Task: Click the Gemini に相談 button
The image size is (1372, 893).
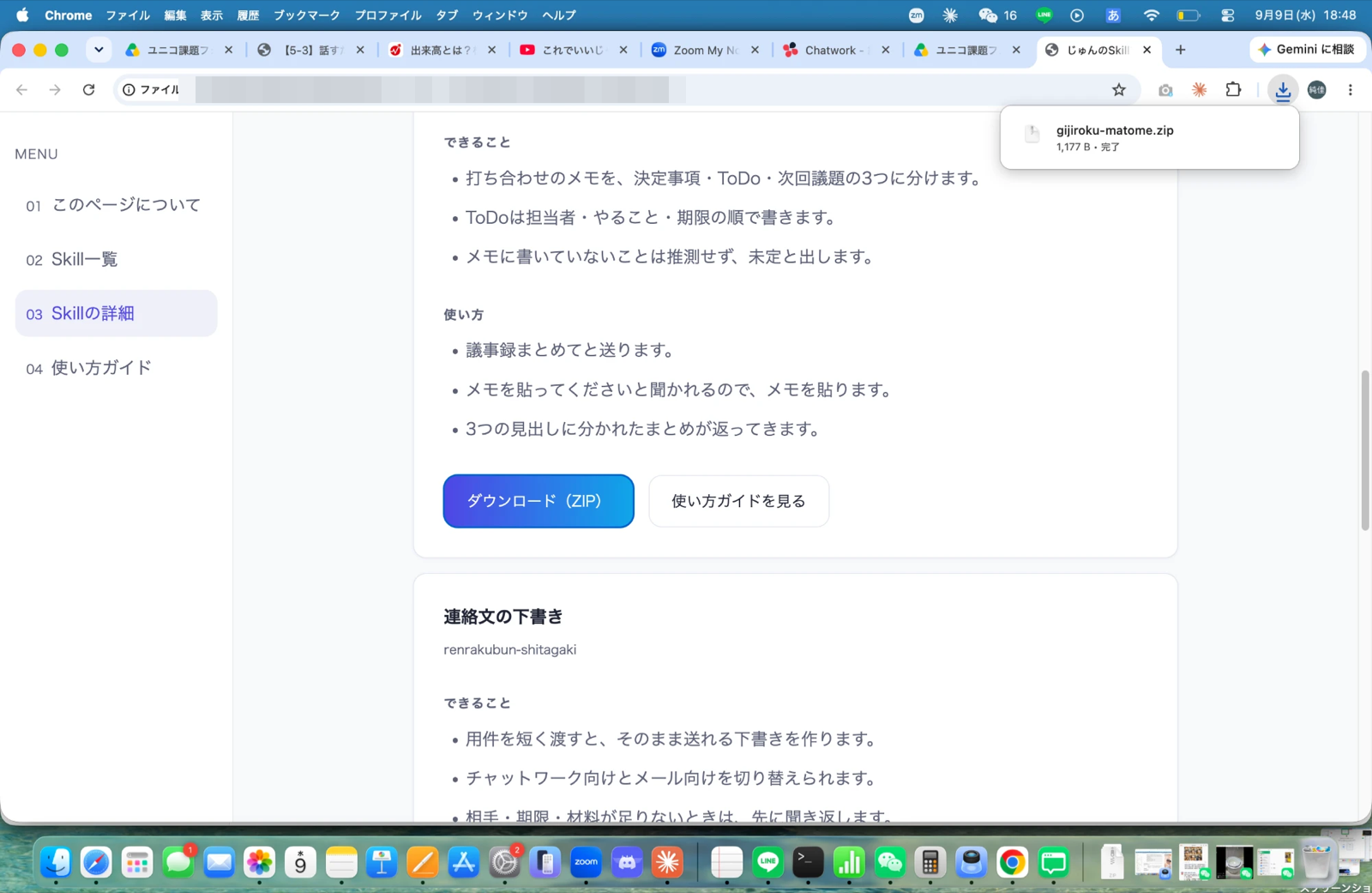Action: coord(1306,50)
